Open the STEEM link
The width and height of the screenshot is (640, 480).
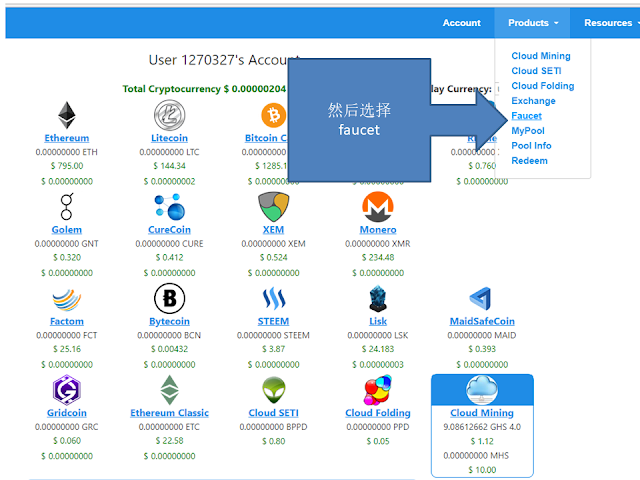click(273, 321)
